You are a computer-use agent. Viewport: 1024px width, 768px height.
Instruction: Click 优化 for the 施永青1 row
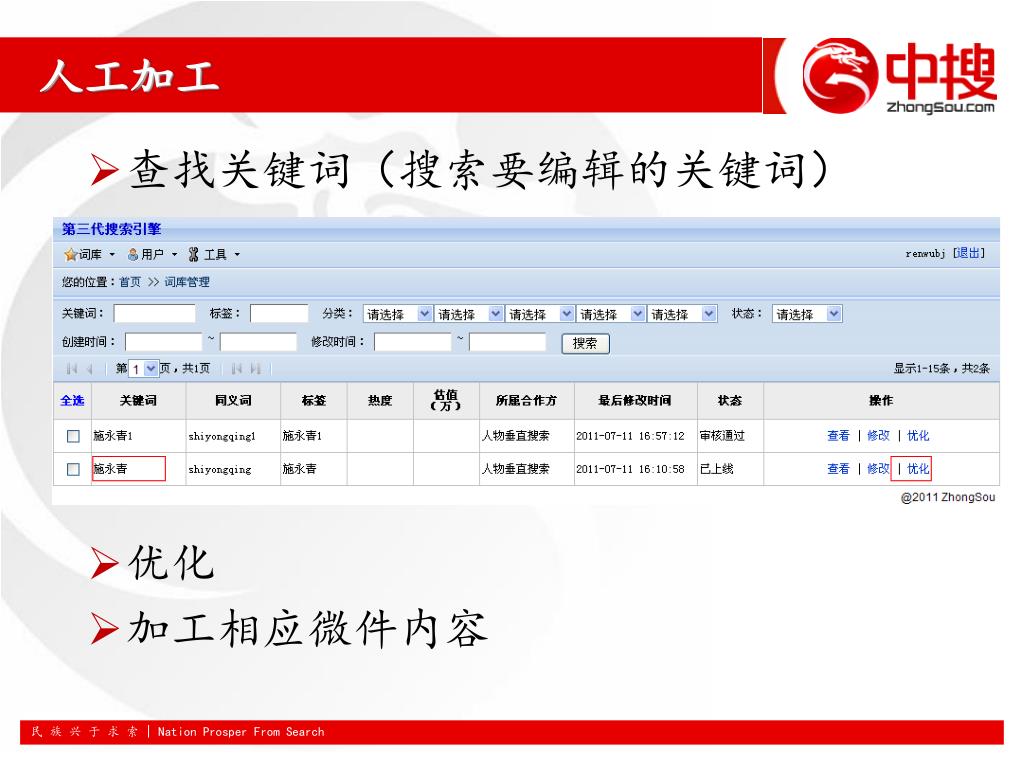(x=918, y=436)
